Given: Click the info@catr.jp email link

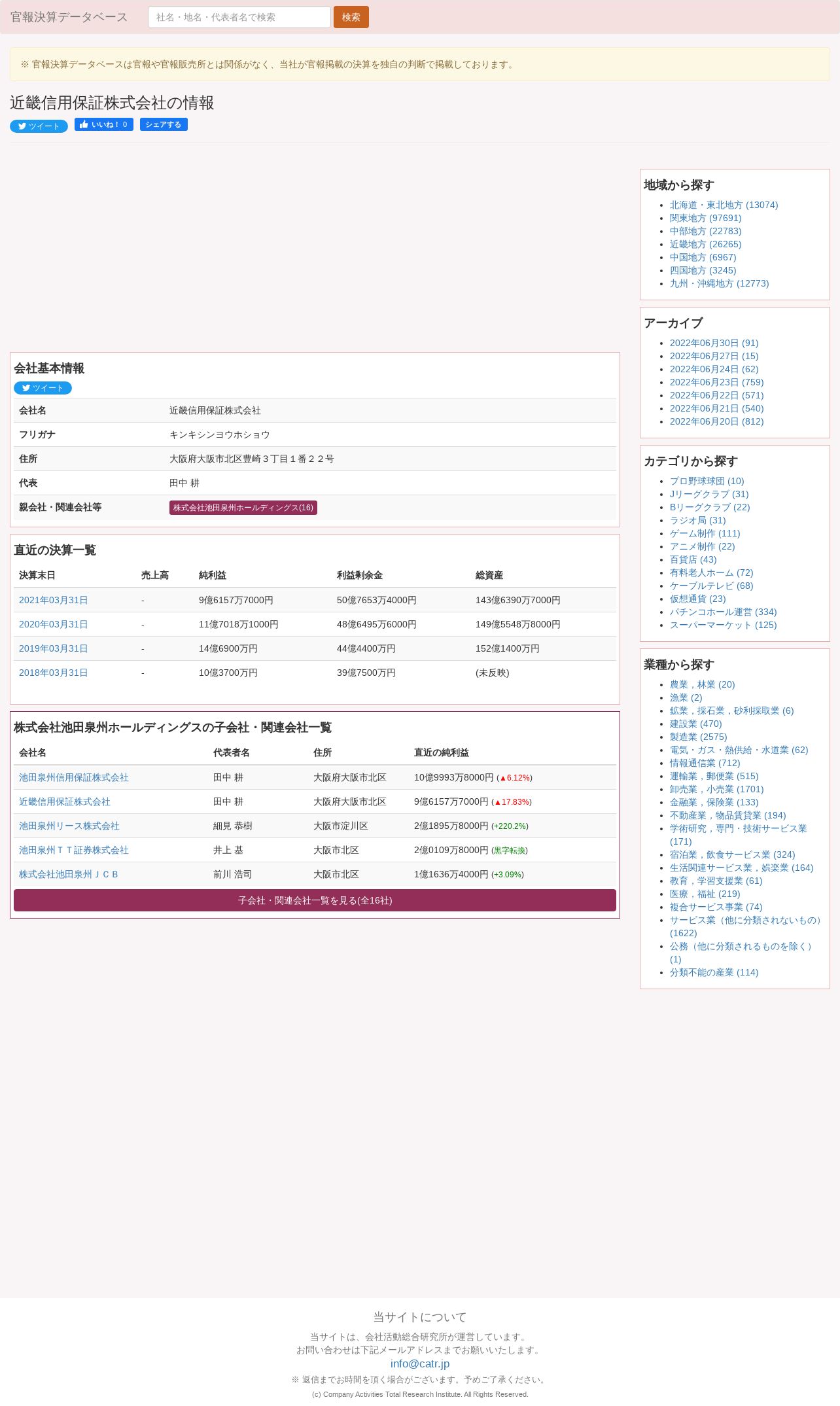Looking at the screenshot, I should [x=420, y=1363].
